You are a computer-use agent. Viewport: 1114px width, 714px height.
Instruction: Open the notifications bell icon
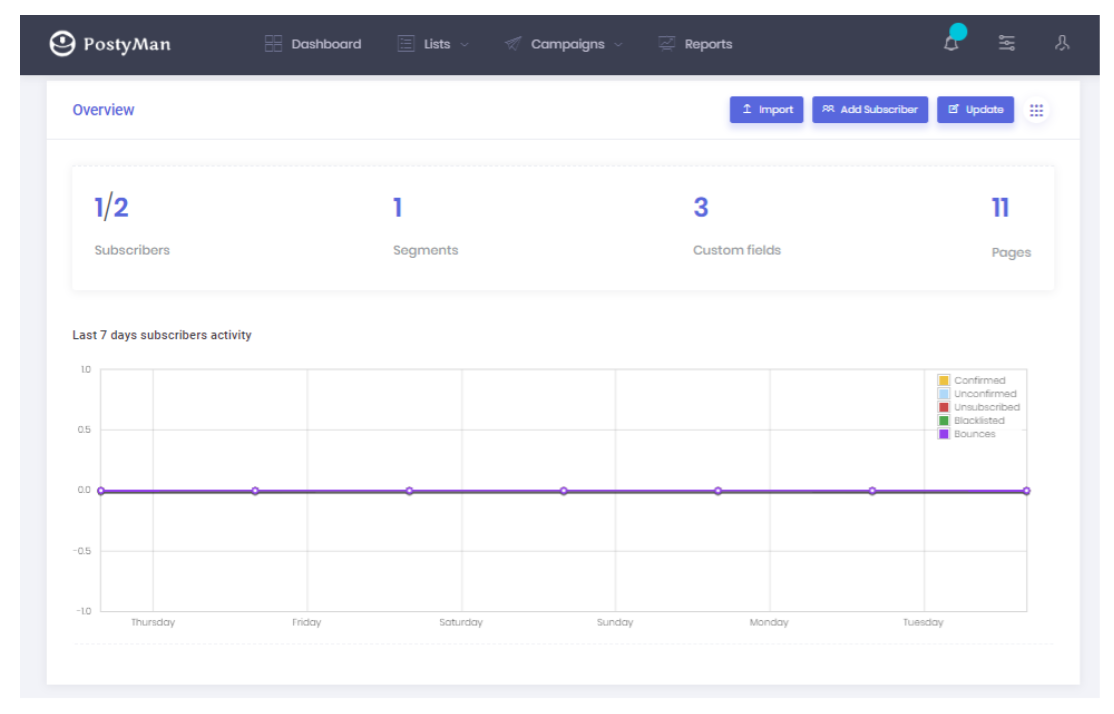[951, 43]
